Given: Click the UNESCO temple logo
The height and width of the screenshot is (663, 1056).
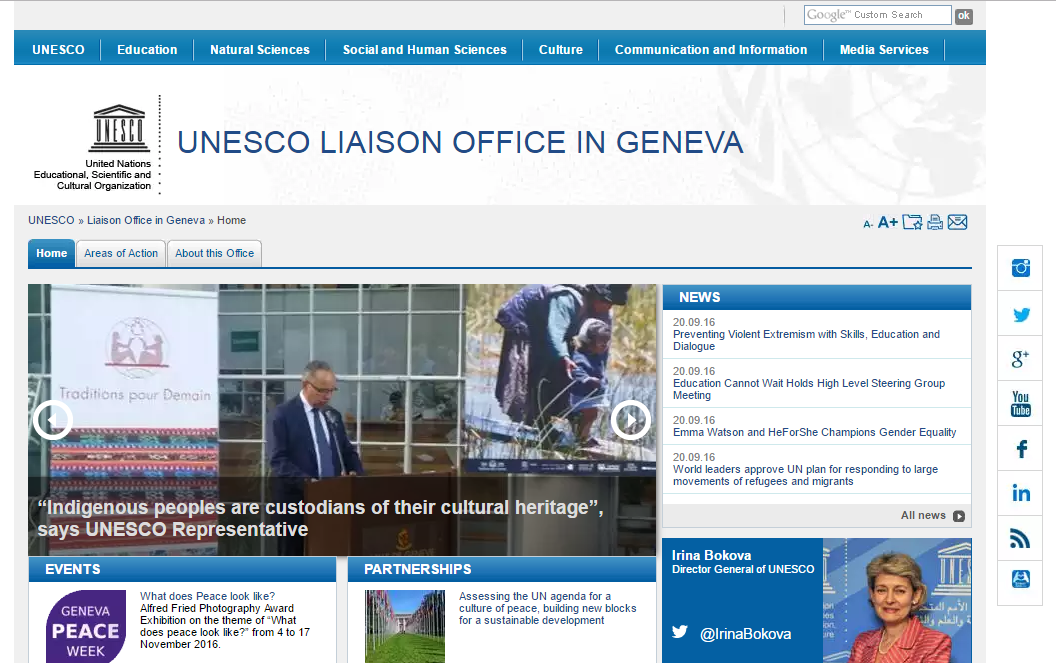Looking at the screenshot, I should coord(119,128).
